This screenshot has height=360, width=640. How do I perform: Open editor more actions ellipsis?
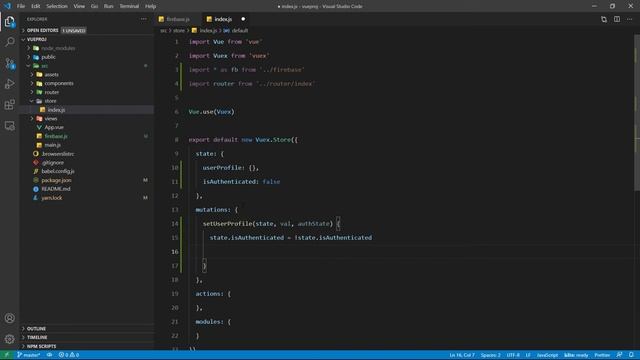tap(630, 19)
